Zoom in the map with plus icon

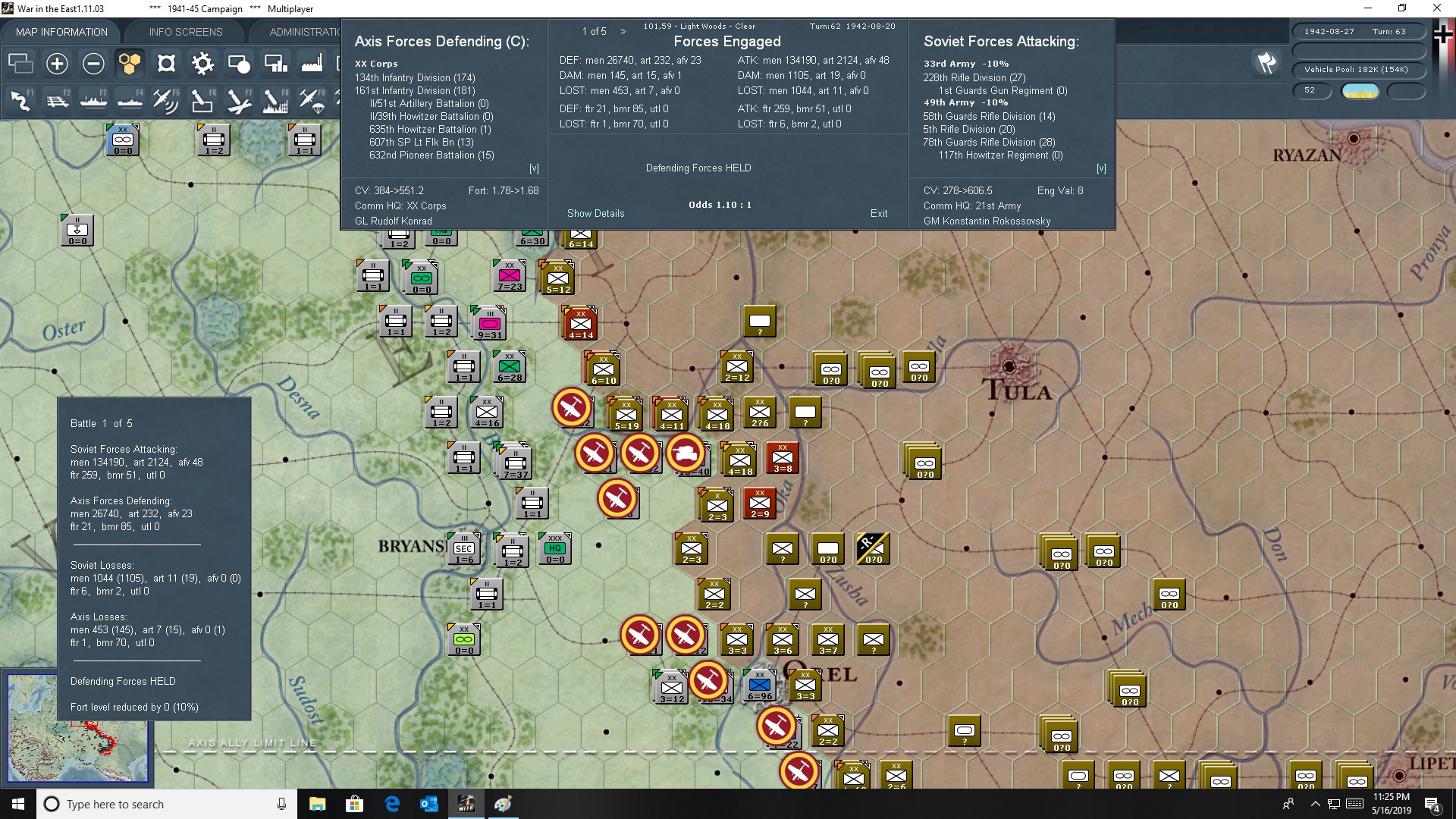coord(57,64)
